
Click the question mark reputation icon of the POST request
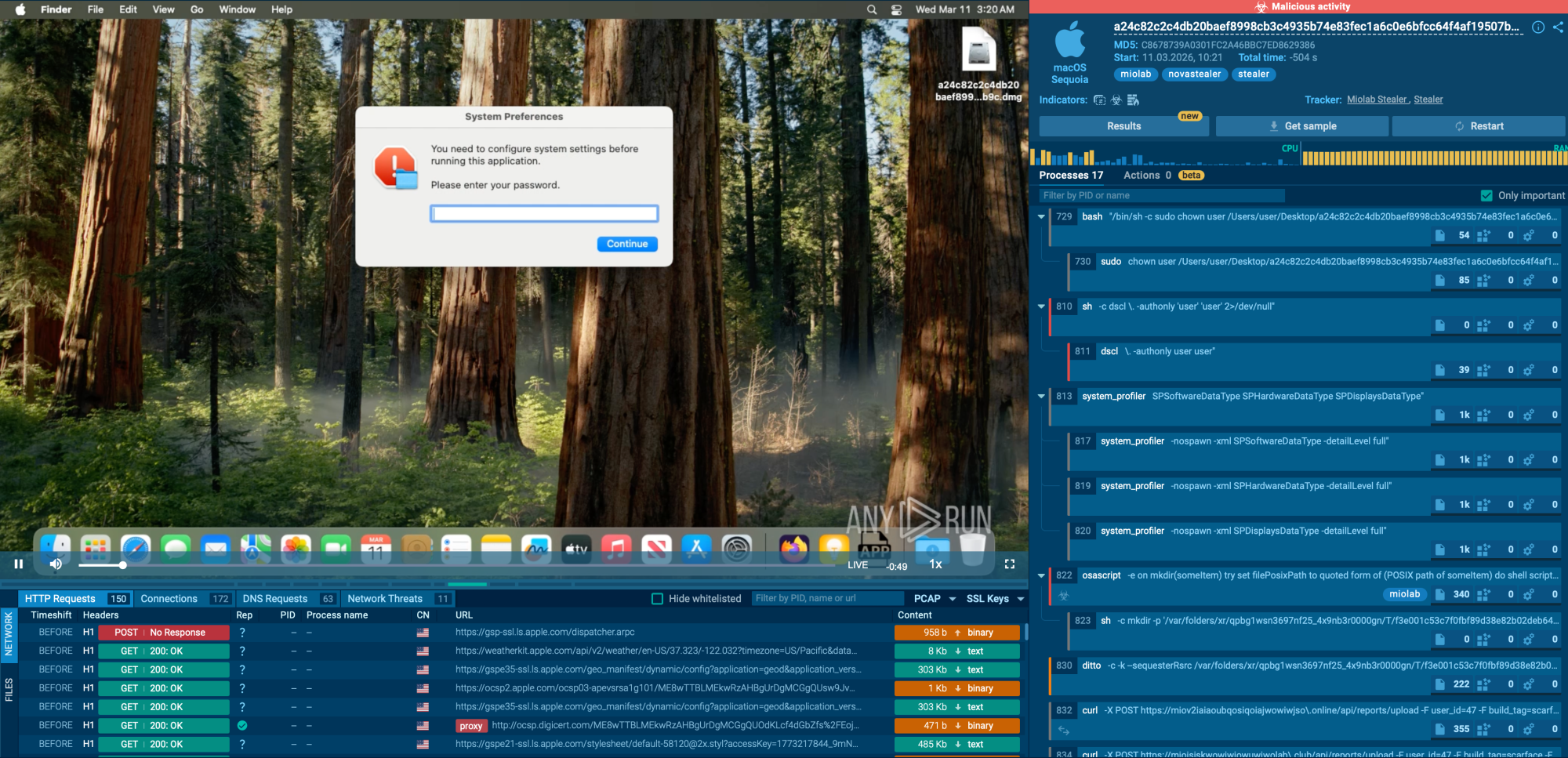point(242,633)
